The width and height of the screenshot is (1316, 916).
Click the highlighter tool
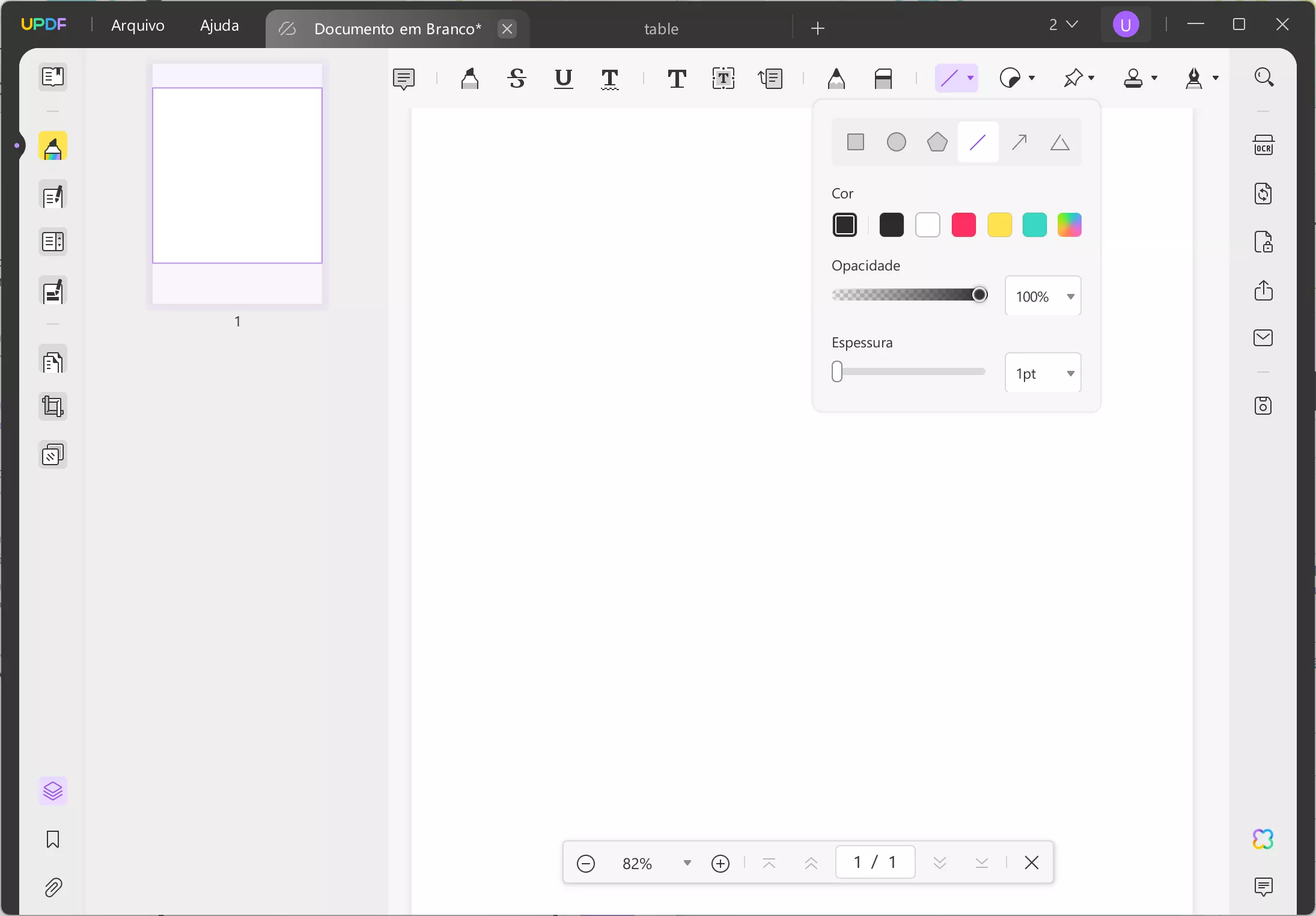point(469,78)
